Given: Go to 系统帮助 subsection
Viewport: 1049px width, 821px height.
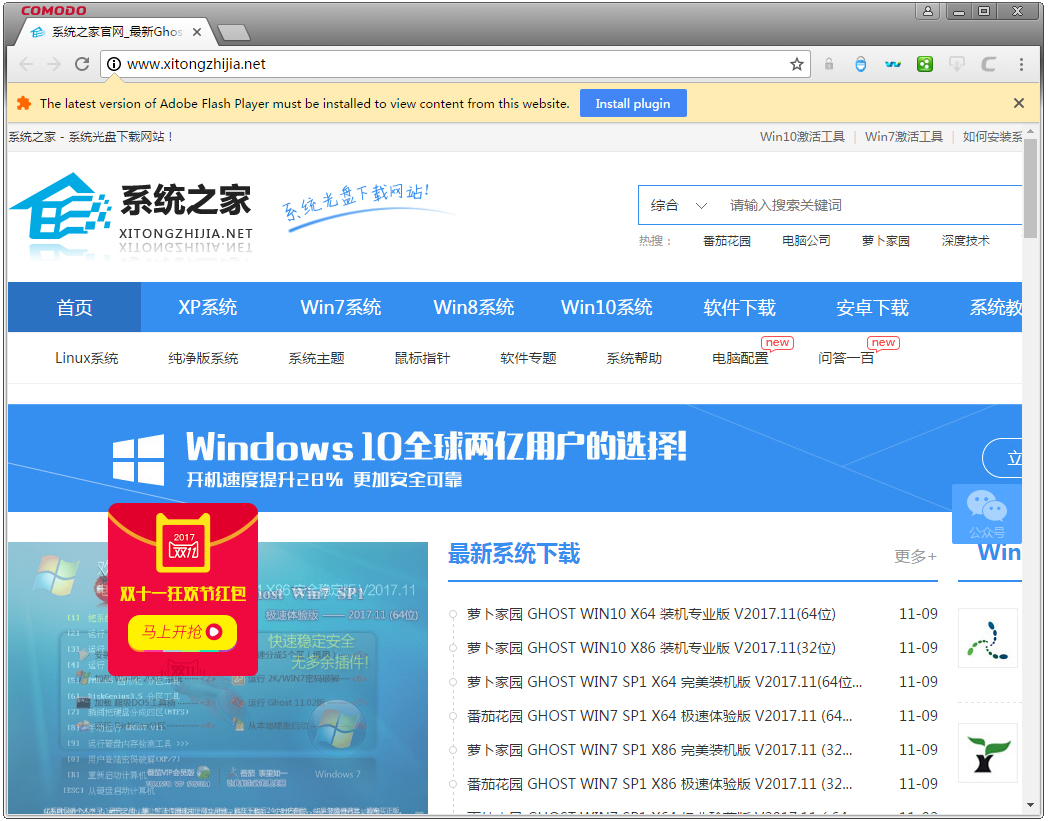Looking at the screenshot, I should tap(634, 359).
